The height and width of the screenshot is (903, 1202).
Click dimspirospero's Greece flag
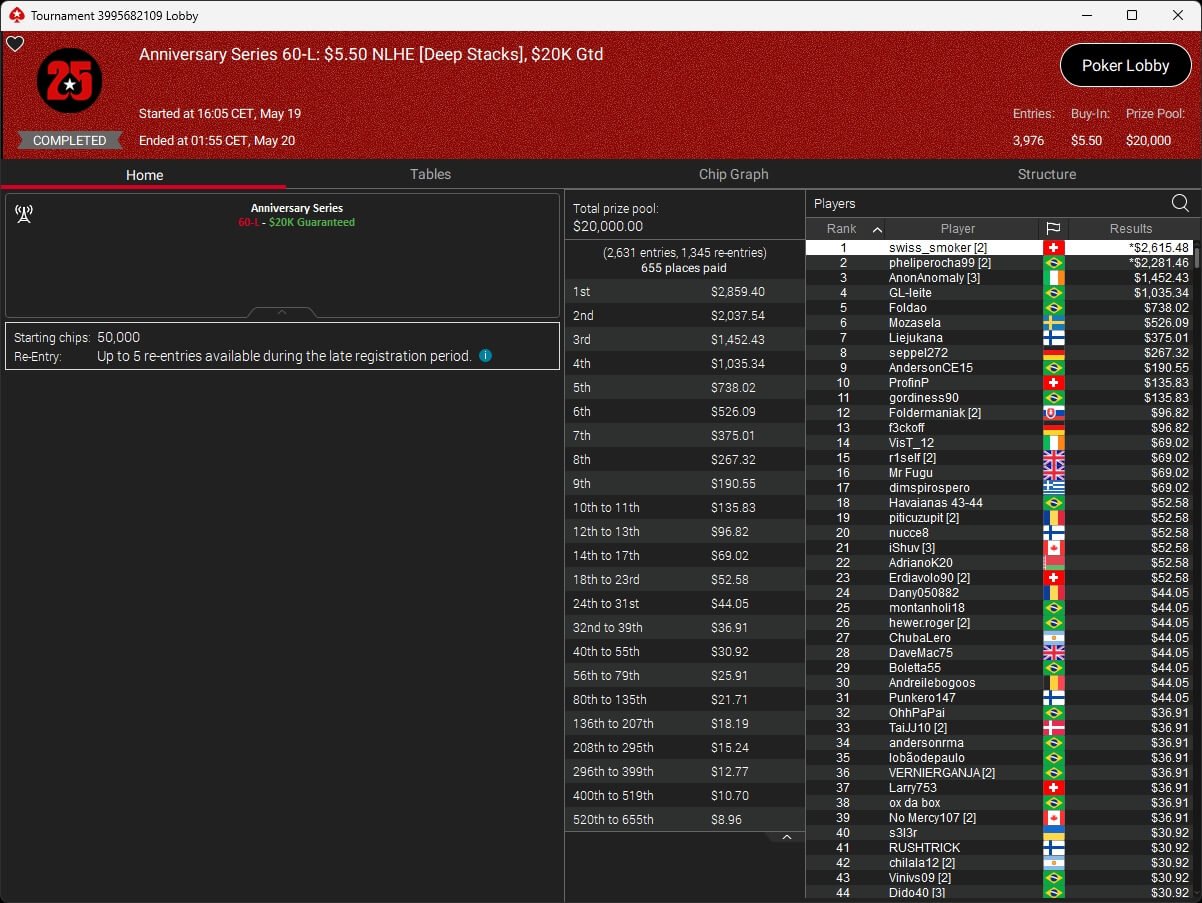tap(1053, 487)
